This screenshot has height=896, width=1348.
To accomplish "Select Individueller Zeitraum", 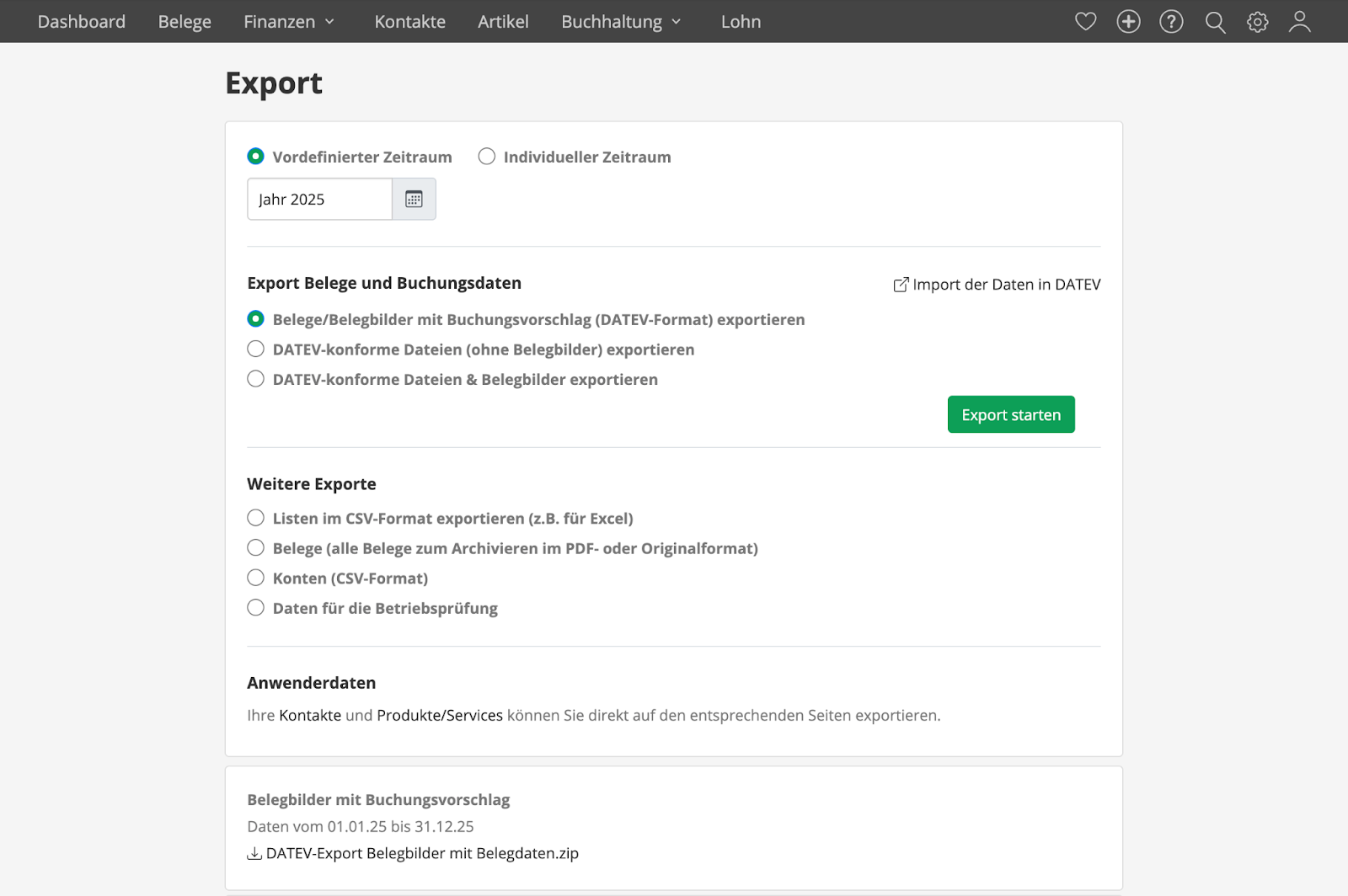I will click(x=486, y=156).
